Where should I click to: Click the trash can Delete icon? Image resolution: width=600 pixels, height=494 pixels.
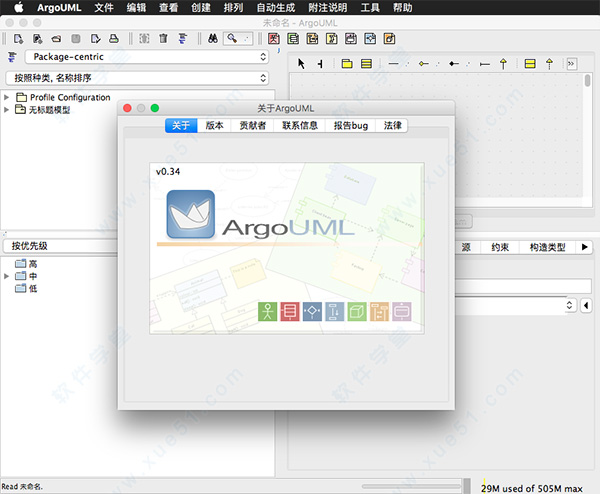pyautogui.click(x=163, y=39)
